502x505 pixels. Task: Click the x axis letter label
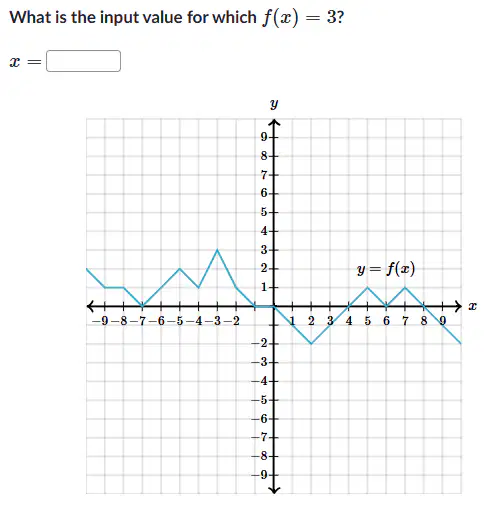(472, 306)
